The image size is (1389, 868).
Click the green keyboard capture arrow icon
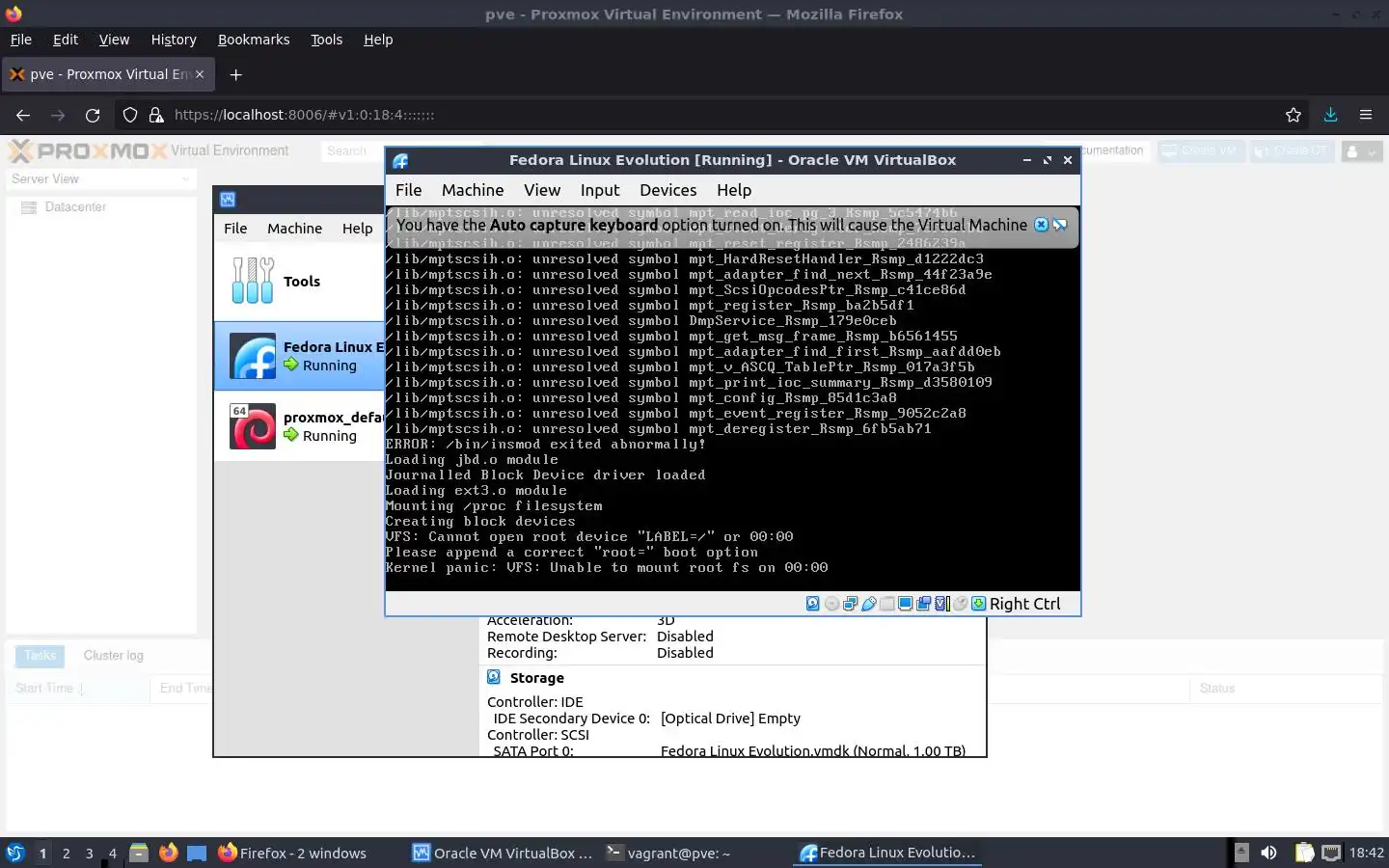[x=979, y=604]
